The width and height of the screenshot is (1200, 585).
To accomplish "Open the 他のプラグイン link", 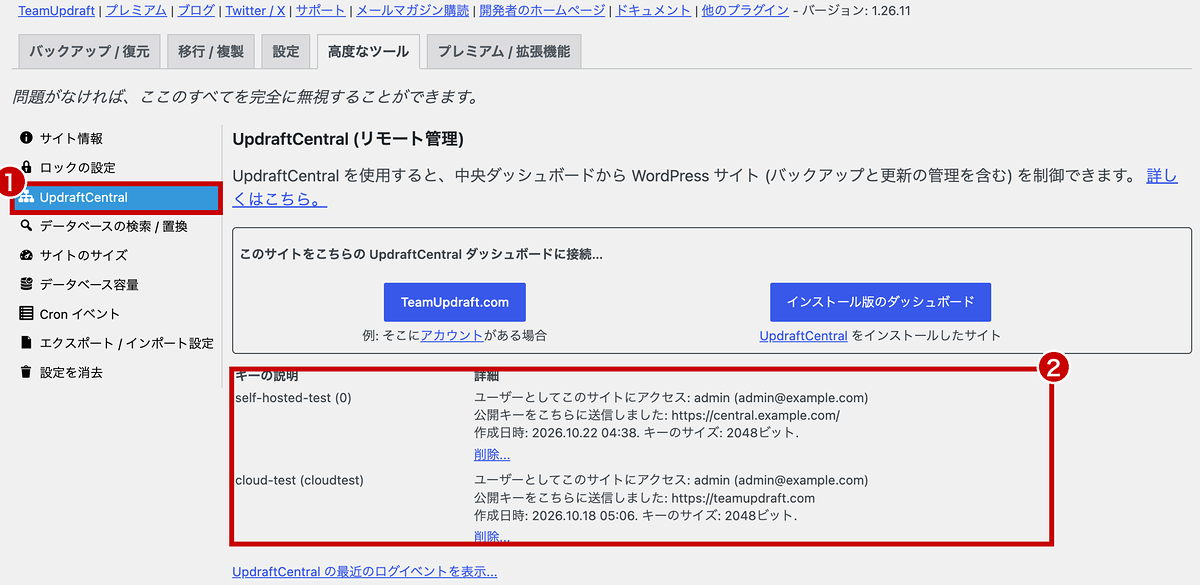I will pos(745,11).
